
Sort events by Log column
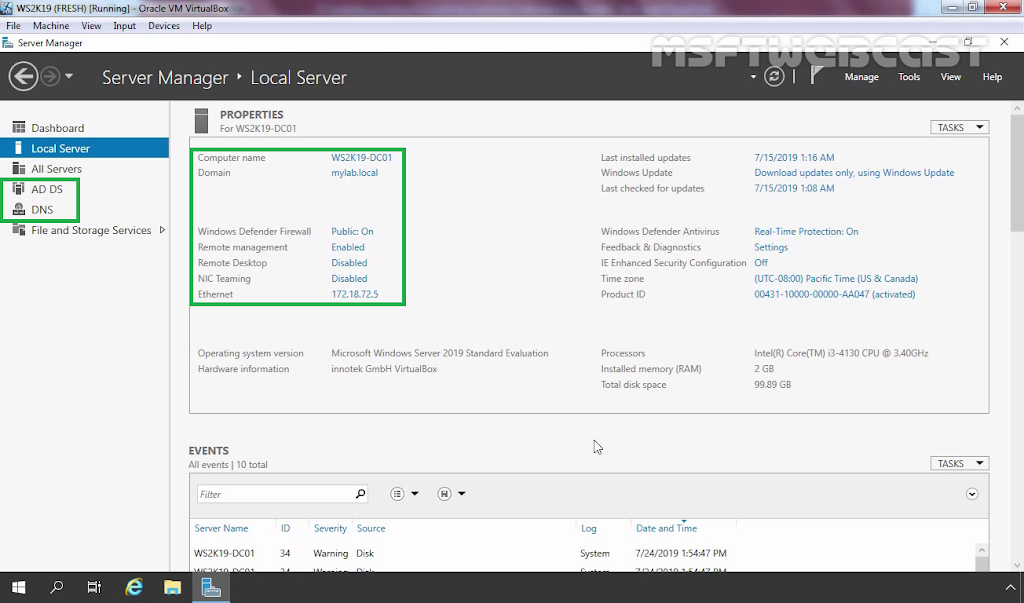[588, 528]
